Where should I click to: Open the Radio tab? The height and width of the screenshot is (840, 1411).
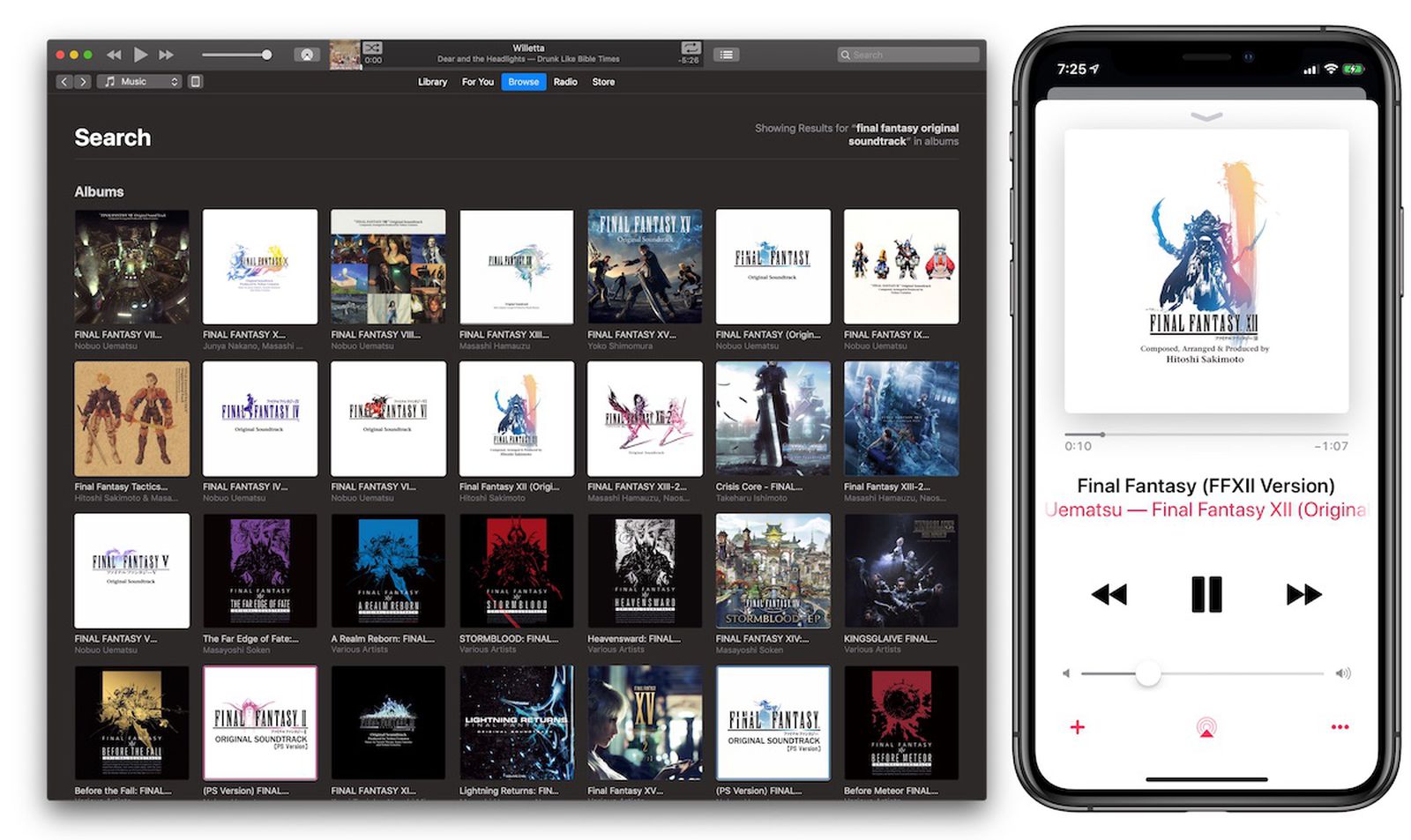pos(565,82)
